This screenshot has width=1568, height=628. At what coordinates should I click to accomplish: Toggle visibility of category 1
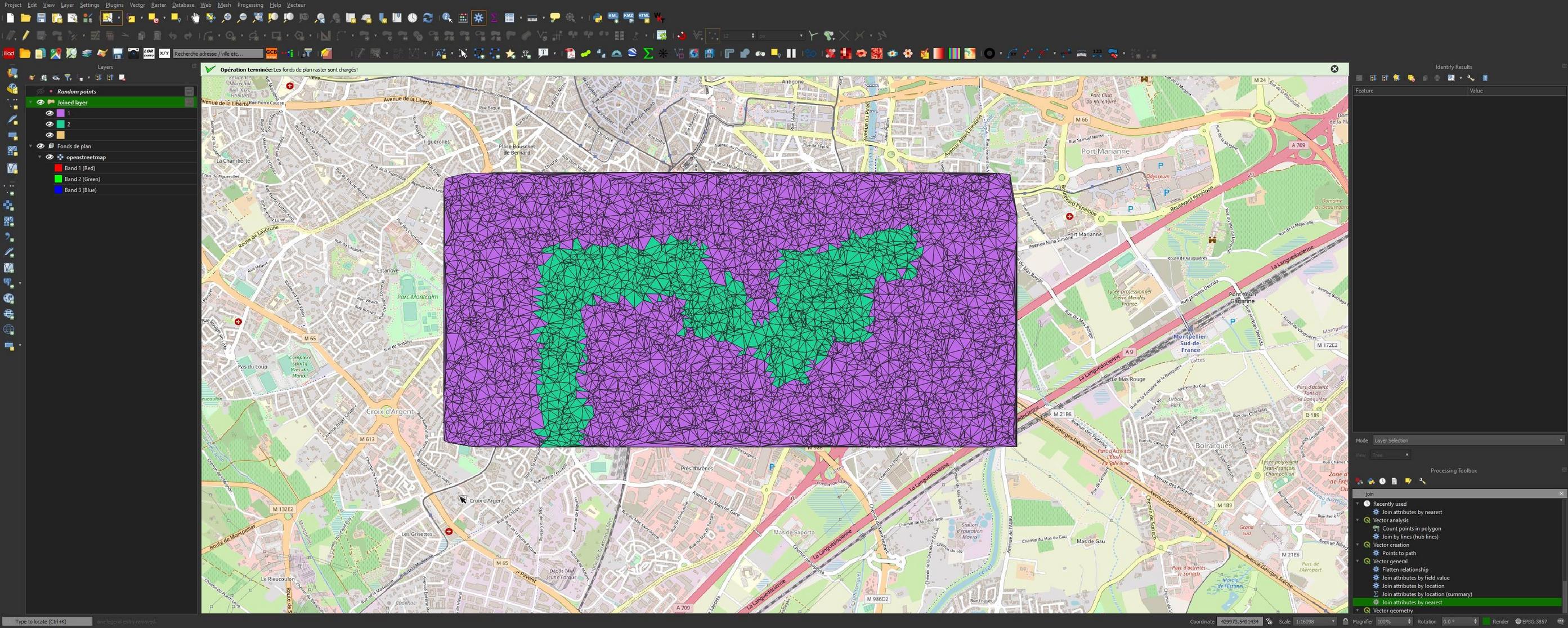[50, 113]
